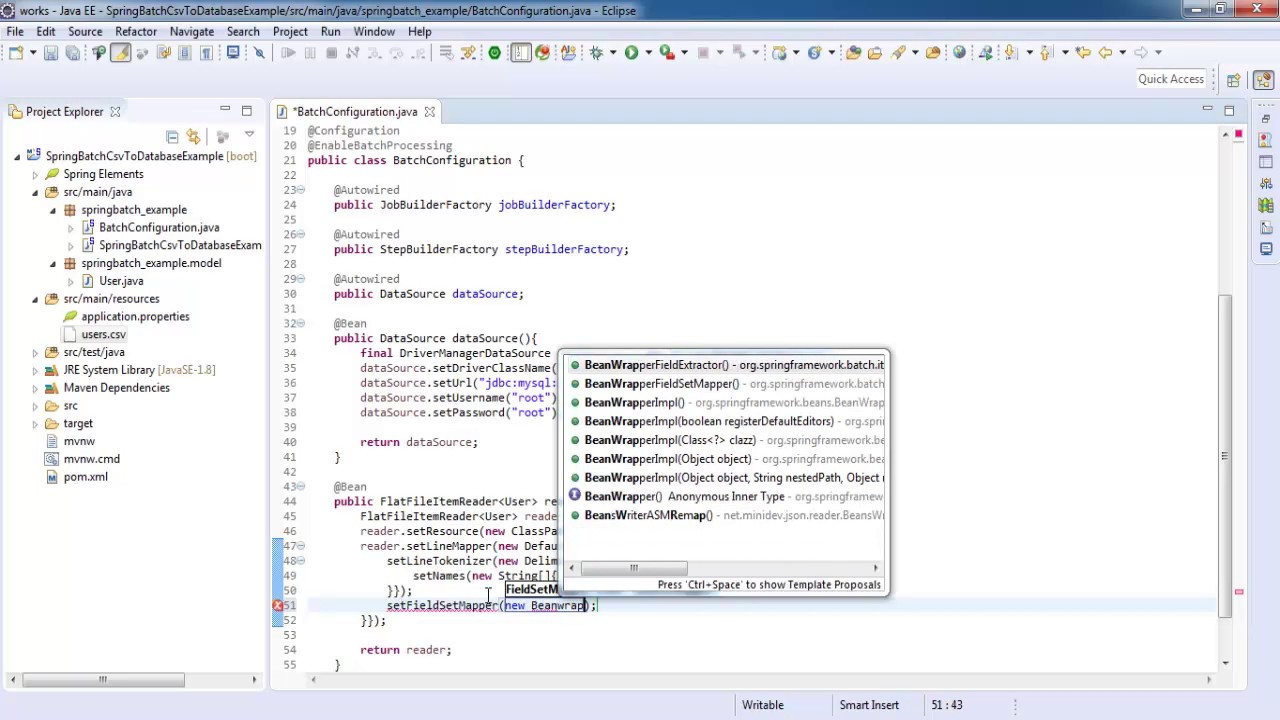Image resolution: width=1280 pixels, height=720 pixels.
Task: Open the Project Explorer view menu dropdown
Action: (249, 136)
